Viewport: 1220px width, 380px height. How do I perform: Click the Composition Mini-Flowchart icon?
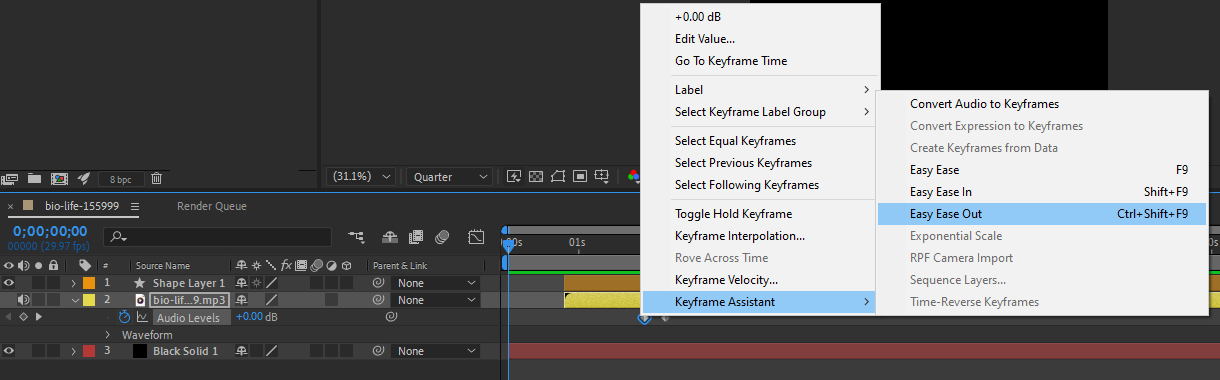click(x=356, y=237)
